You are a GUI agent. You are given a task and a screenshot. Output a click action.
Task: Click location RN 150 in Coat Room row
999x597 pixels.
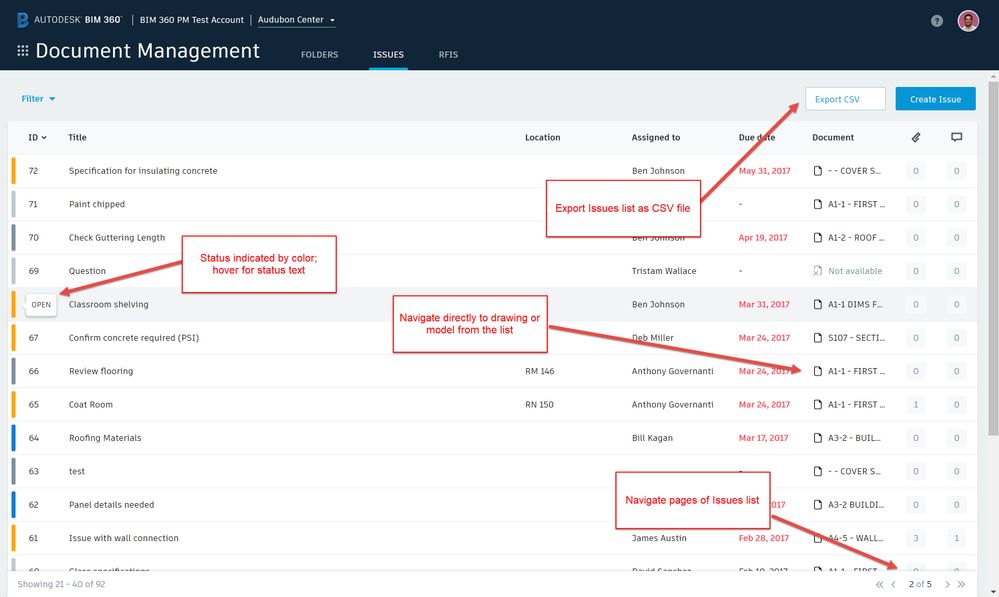tap(539, 405)
